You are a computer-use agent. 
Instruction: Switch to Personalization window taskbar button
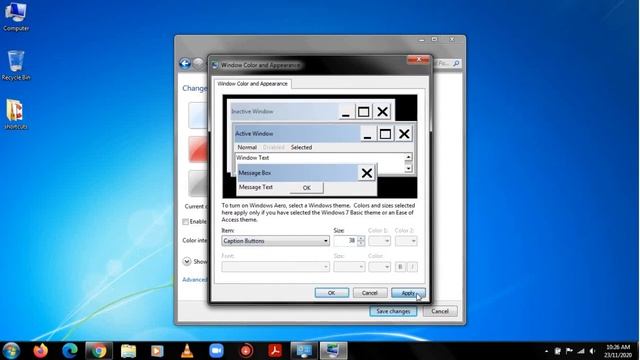coord(304,351)
